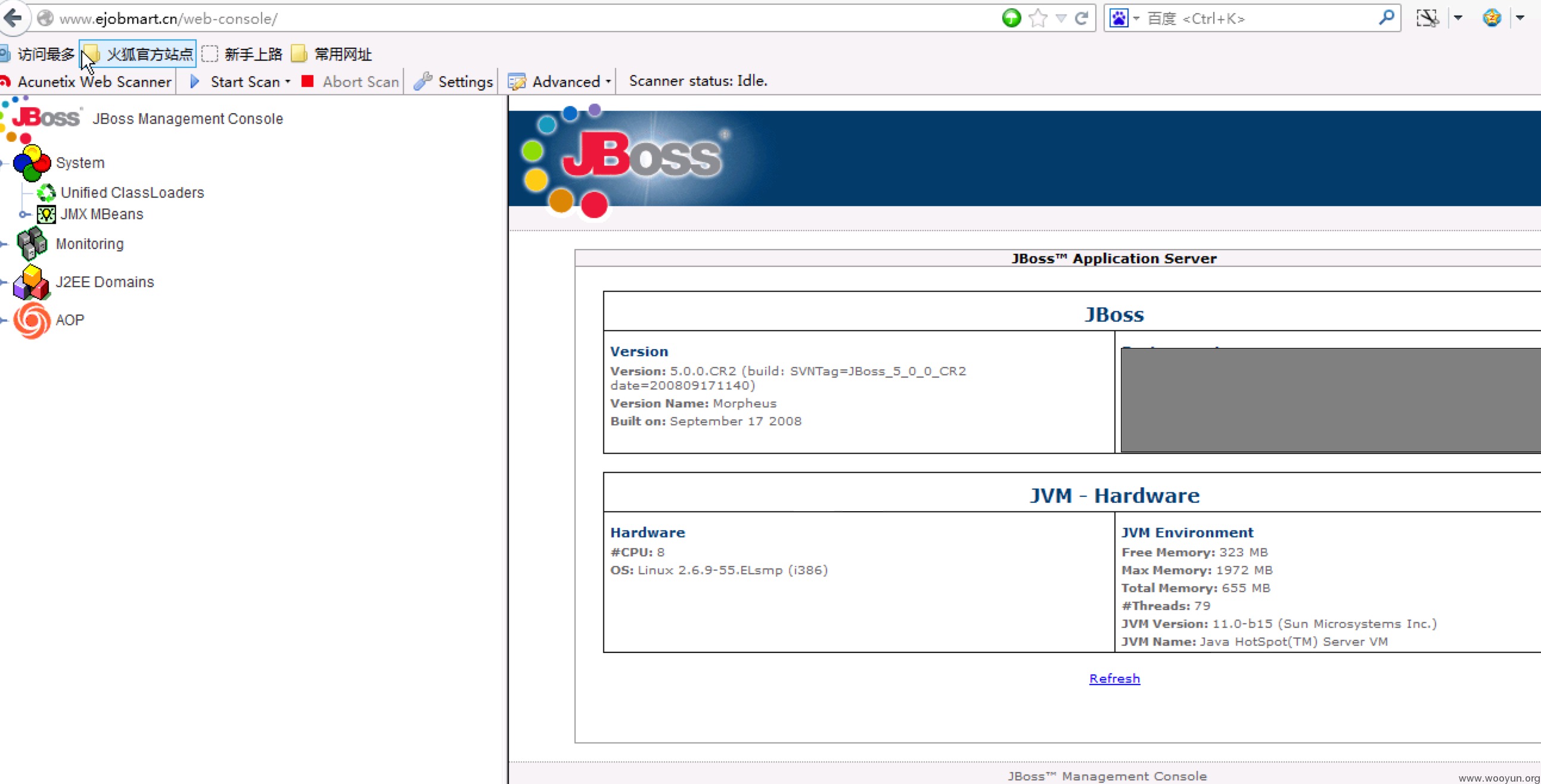1541x784 pixels.
Task: Click the OS: Linux 2.6.9-55.ELsmp text
Action: coord(719,571)
